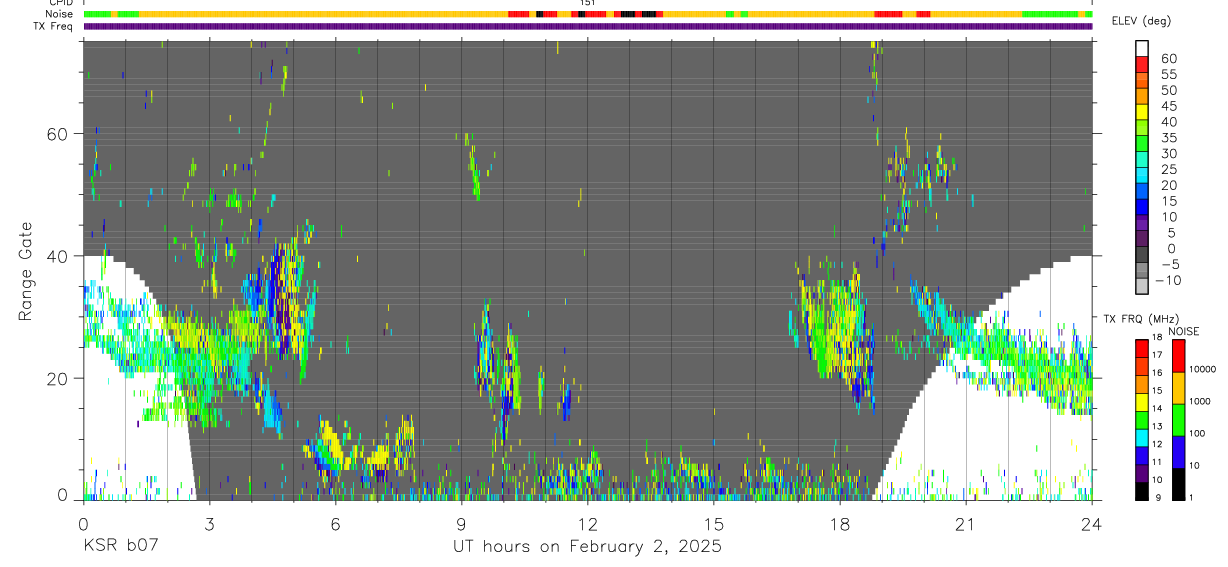Click the ELEV colorbar value '35'
This screenshot has width=1228, height=567.
click(1169, 138)
